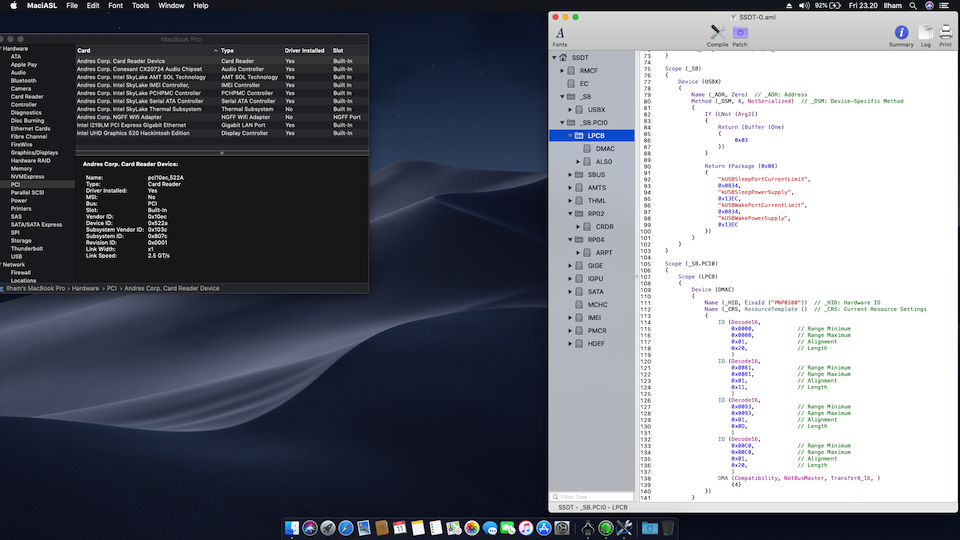Open Launchpad rocket icon in Dock
Viewport: 960px width, 540px height.
[328, 528]
